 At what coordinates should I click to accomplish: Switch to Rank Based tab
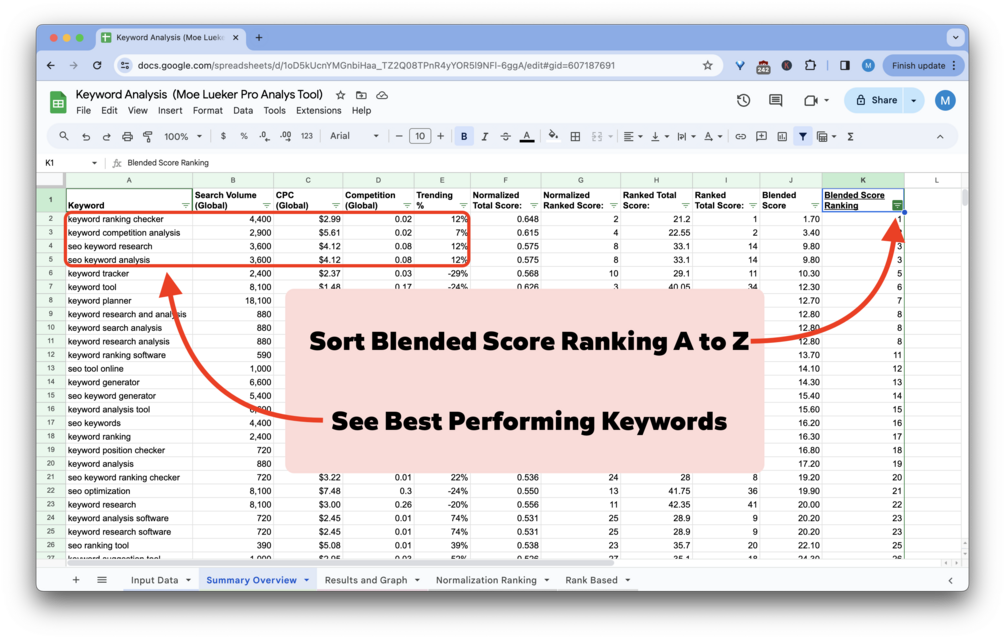tap(591, 580)
